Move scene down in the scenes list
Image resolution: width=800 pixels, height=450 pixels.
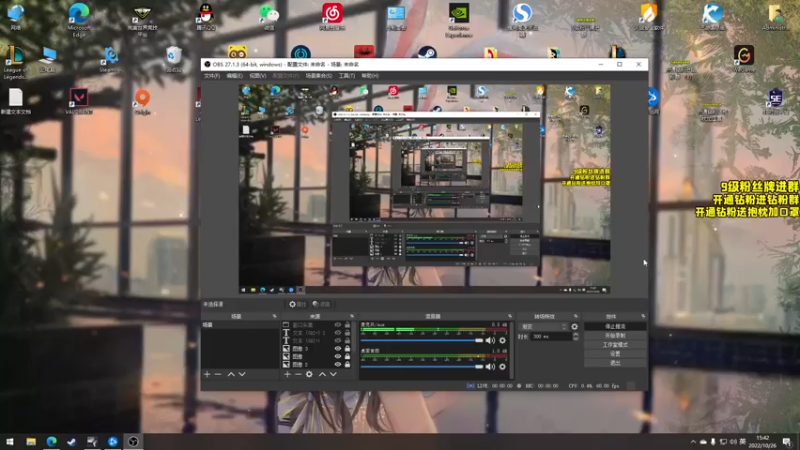[242, 374]
